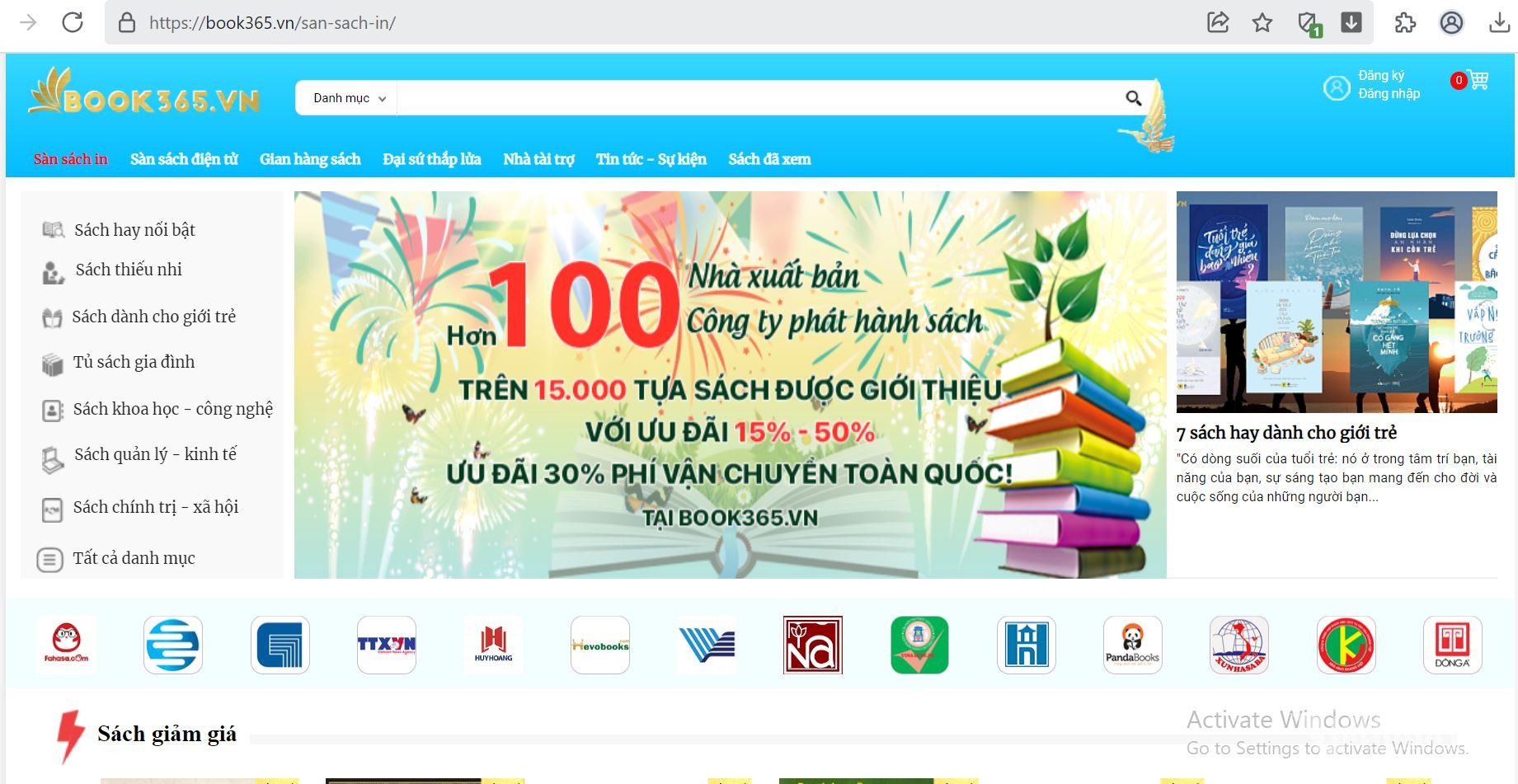1518x784 pixels.
Task: Click the search magnifier icon
Action: point(1133,97)
